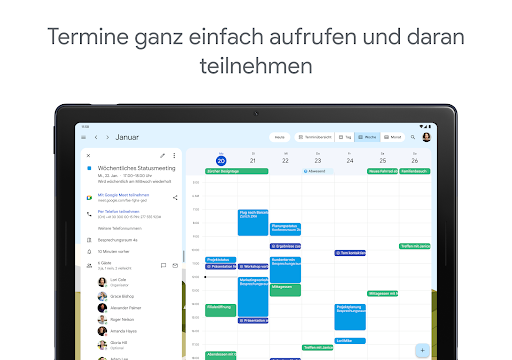Create an event with the plus button

click(422, 350)
